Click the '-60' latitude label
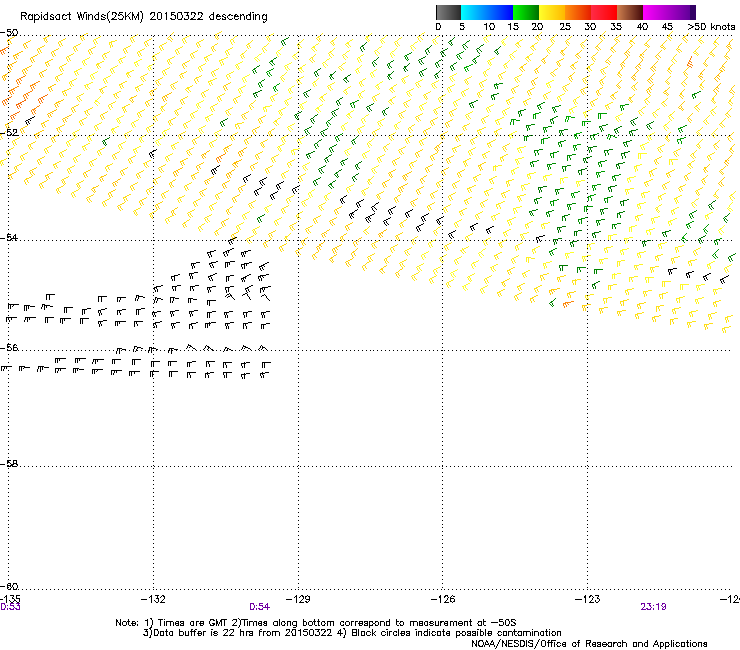 [9, 587]
